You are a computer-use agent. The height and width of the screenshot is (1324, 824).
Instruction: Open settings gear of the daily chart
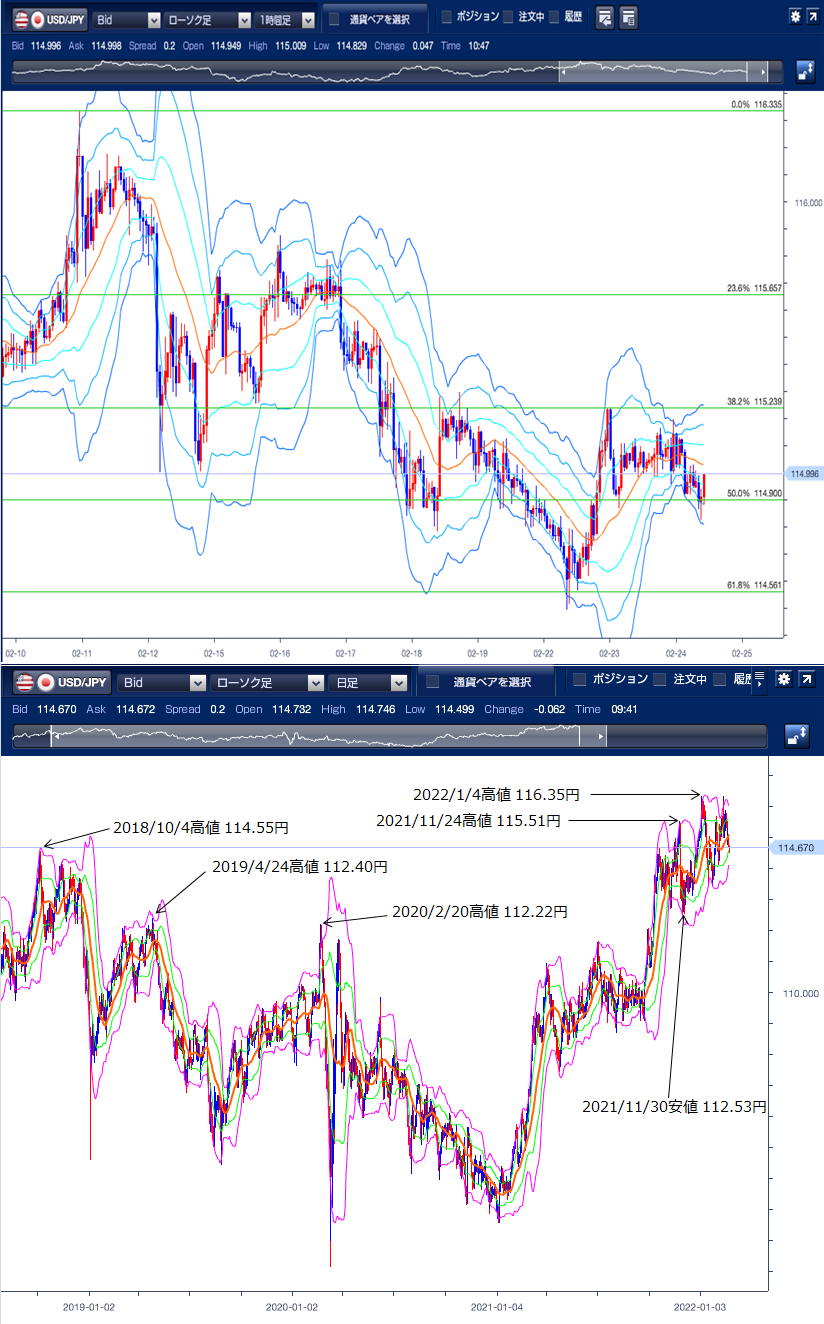pos(784,680)
